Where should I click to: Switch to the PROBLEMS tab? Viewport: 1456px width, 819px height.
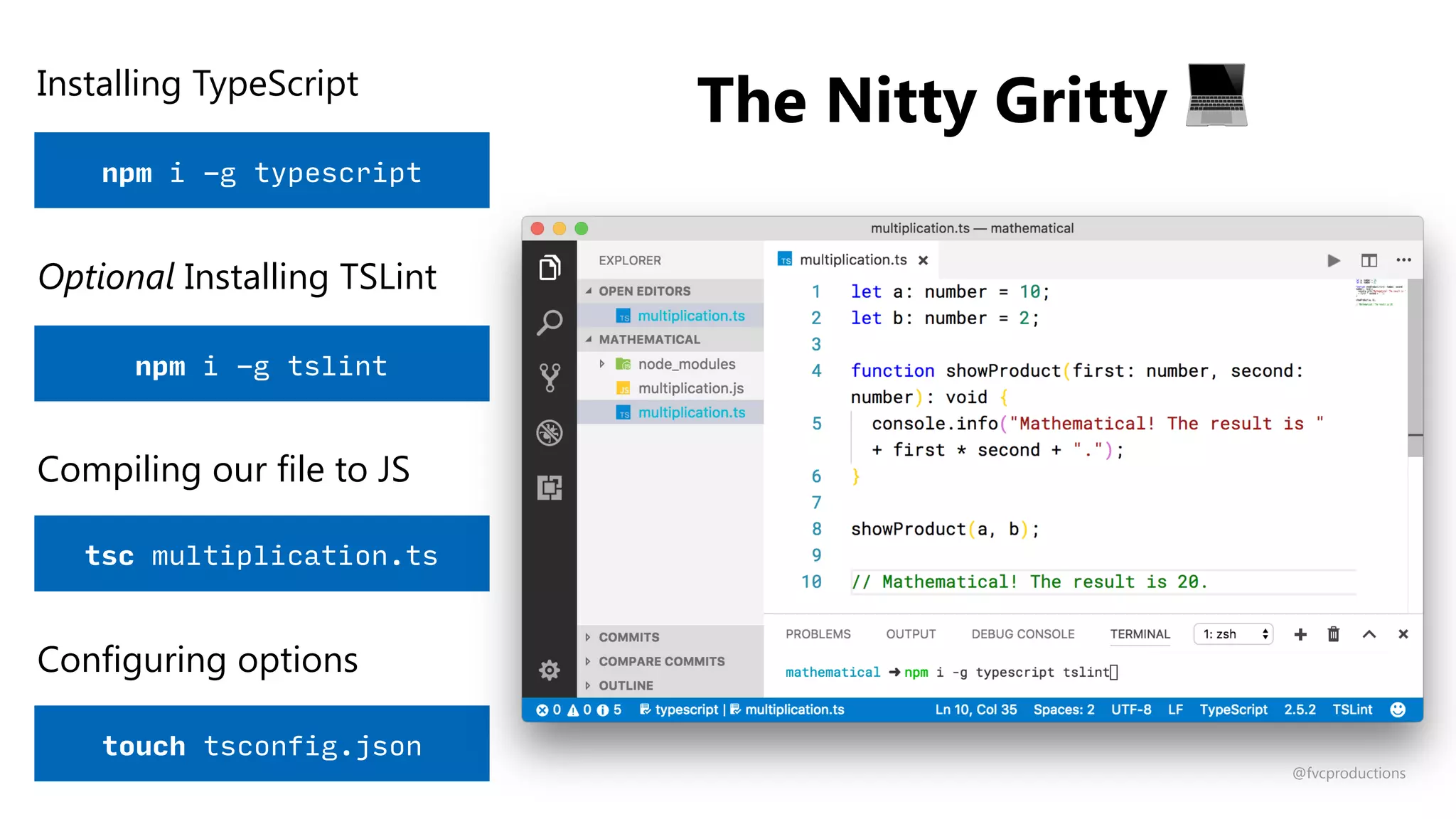click(818, 634)
